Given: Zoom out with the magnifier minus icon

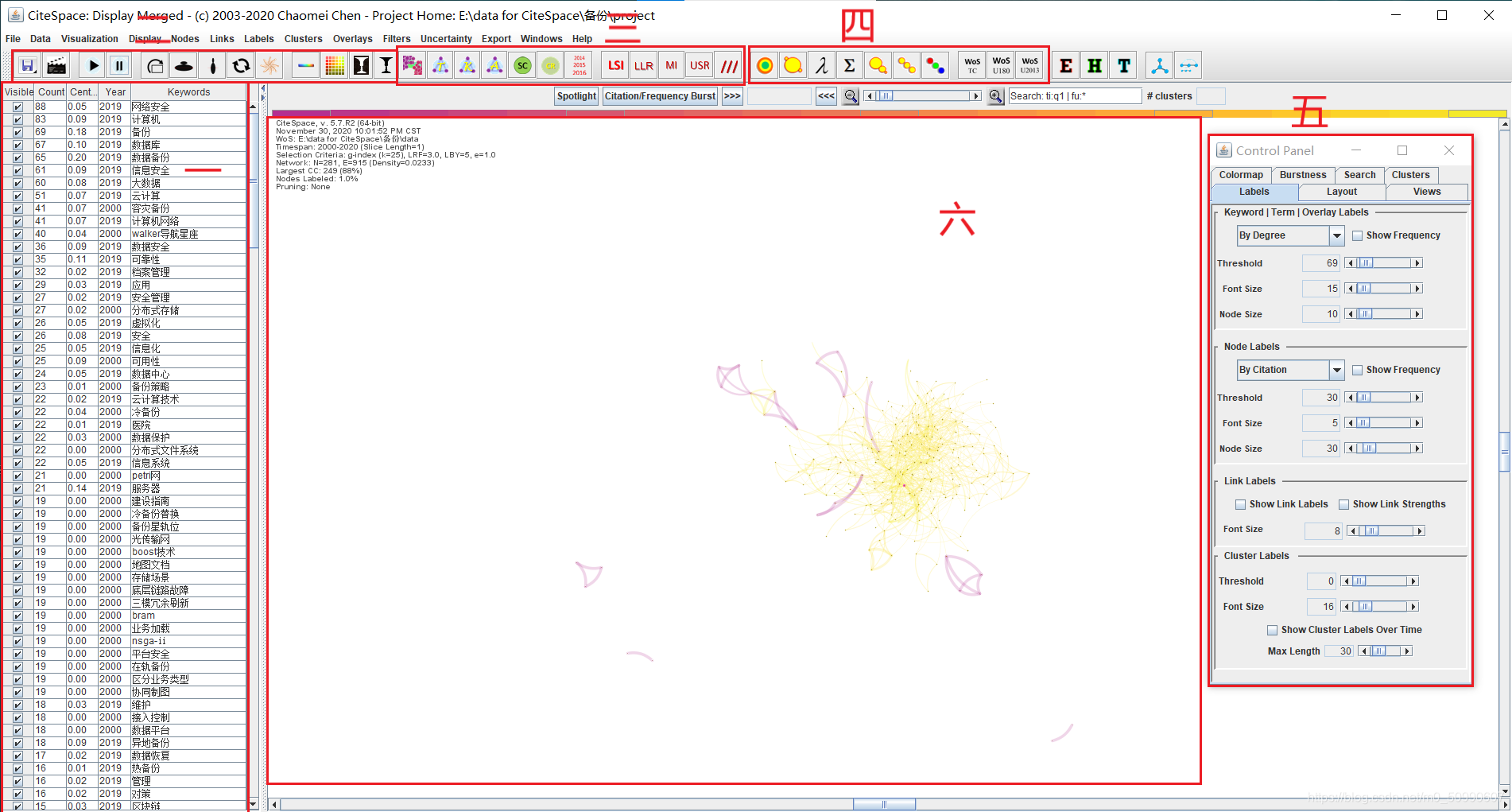Looking at the screenshot, I should tap(851, 96).
